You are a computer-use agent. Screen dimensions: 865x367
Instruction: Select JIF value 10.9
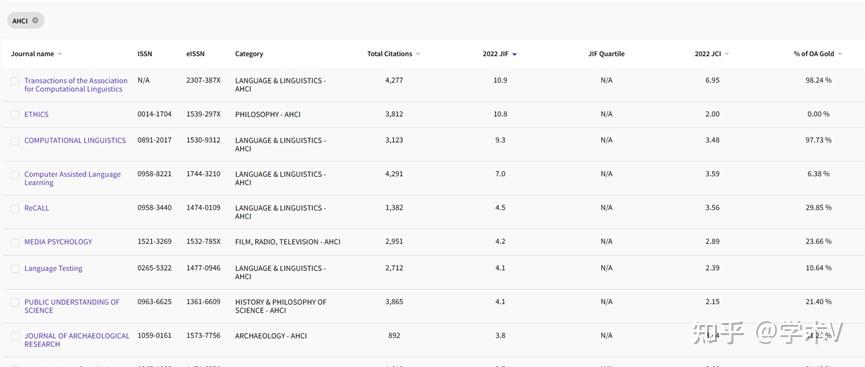click(x=500, y=81)
